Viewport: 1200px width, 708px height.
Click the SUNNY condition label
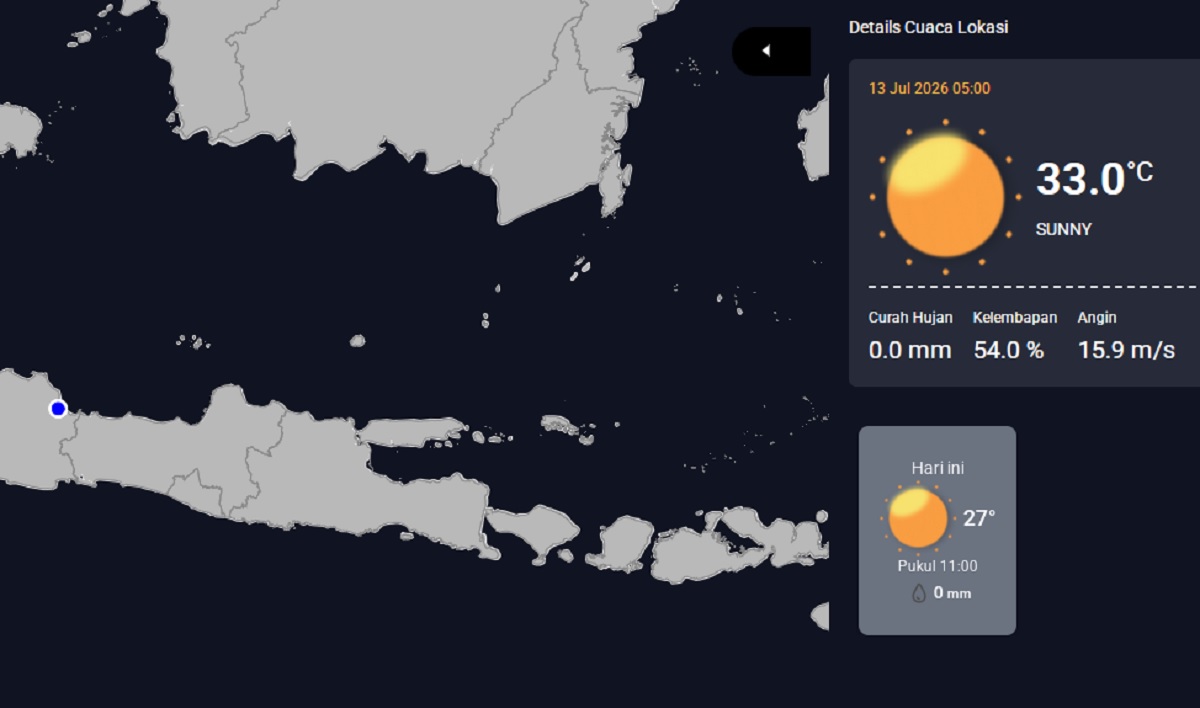coord(1063,229)
